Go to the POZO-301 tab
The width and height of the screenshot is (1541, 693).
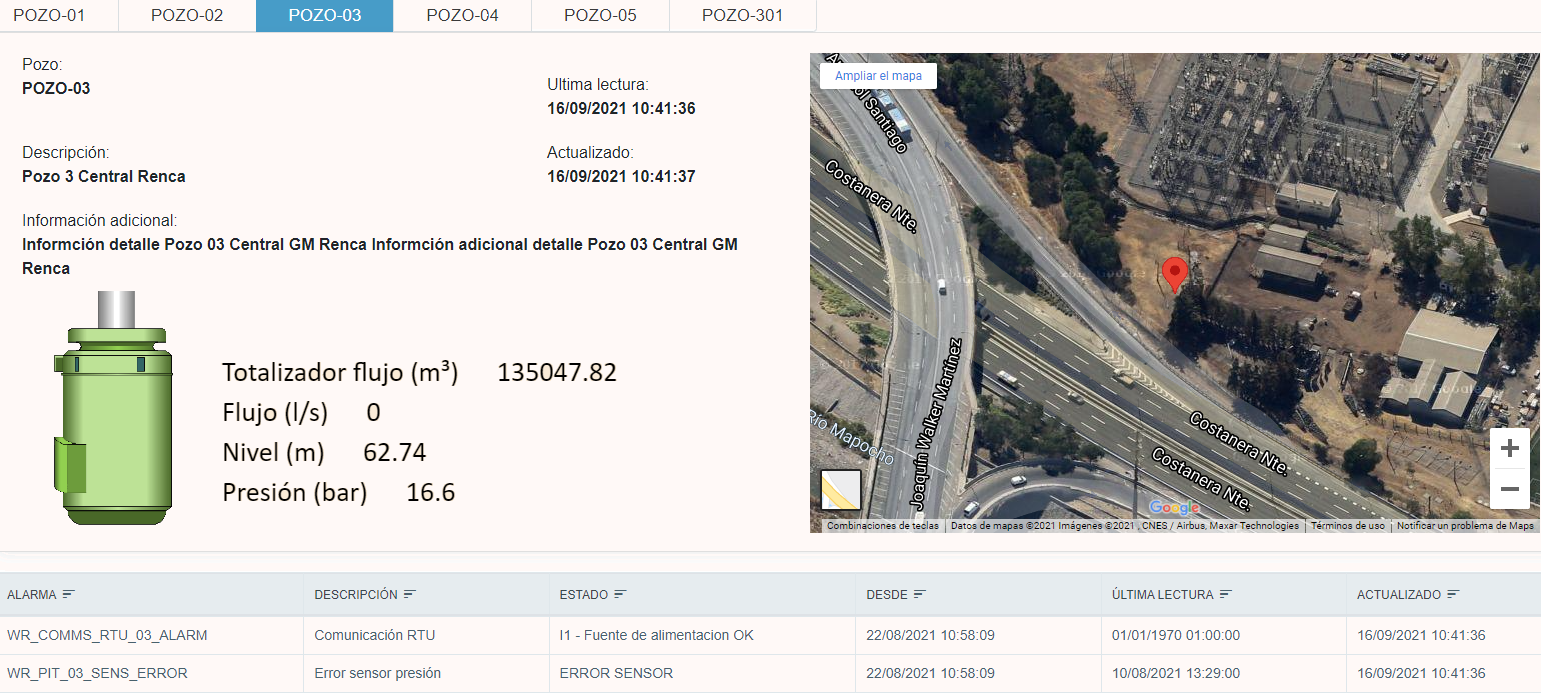(x=742, y=15)
